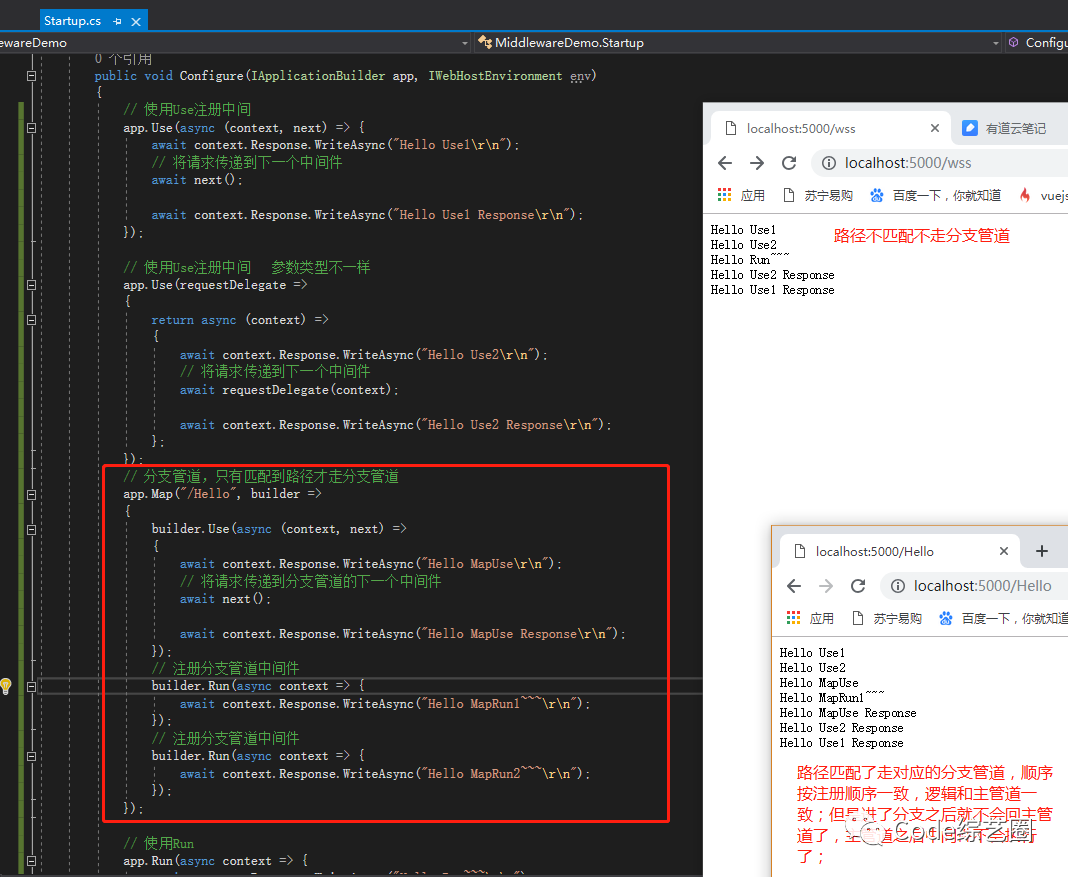Close the localhost:5000/wss browser tab
Image resolution: width=1068 pixels, height=877 pixels.
pos(934,128)
